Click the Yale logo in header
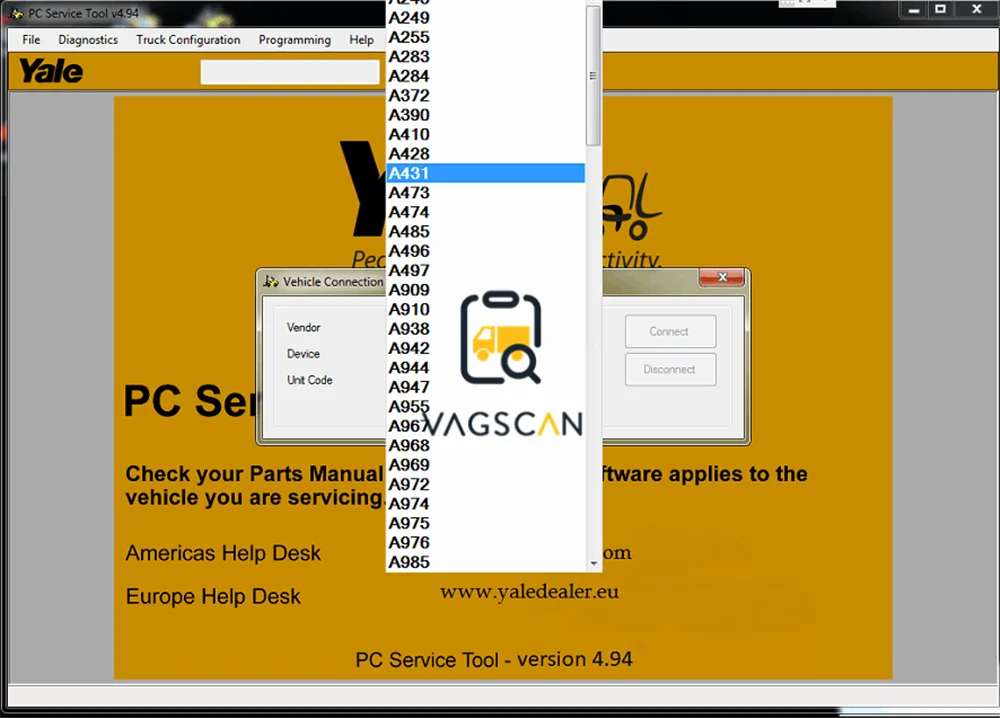The width and height of the screenshot is (1000, 718). pos(51,71)
